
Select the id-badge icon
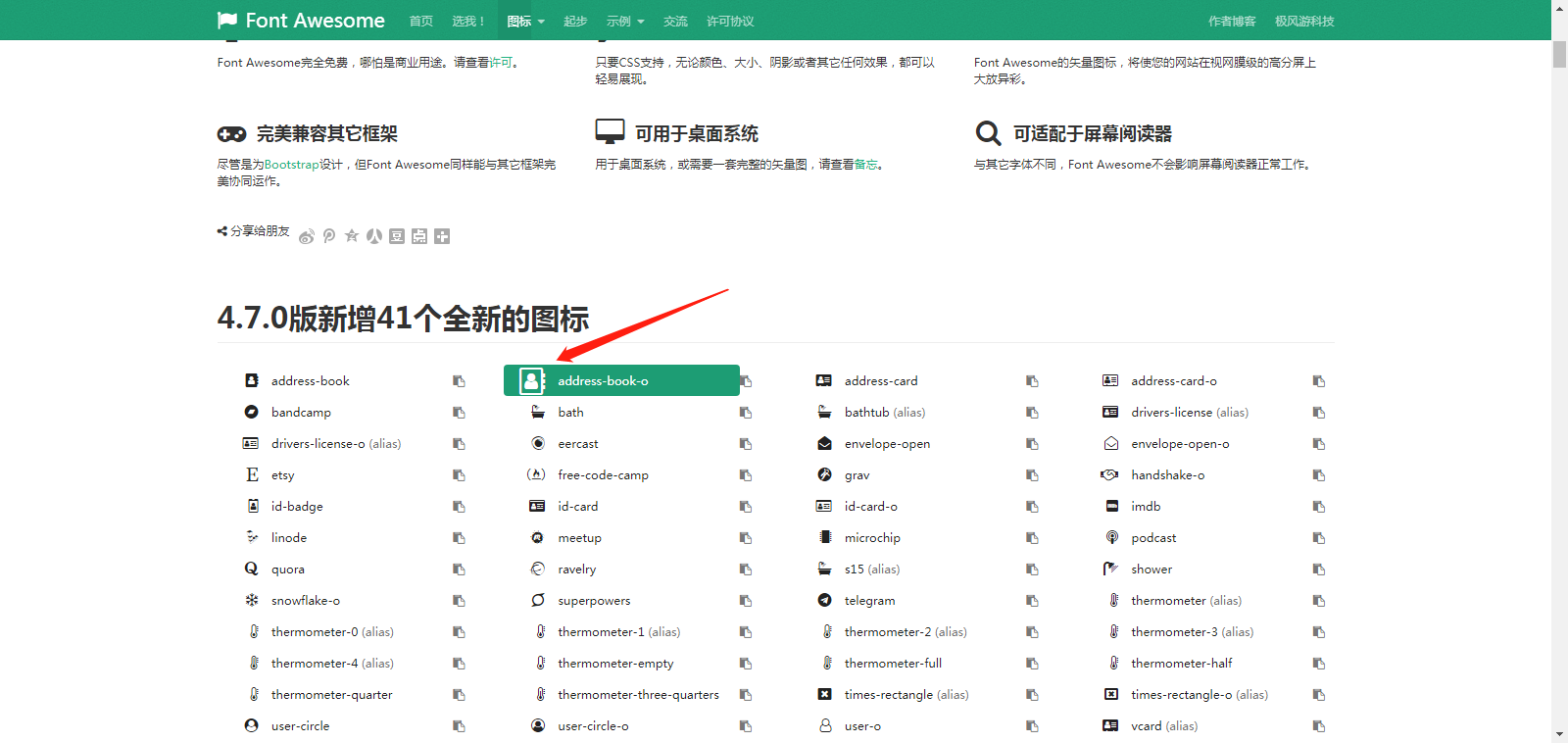tap(253, 506)
